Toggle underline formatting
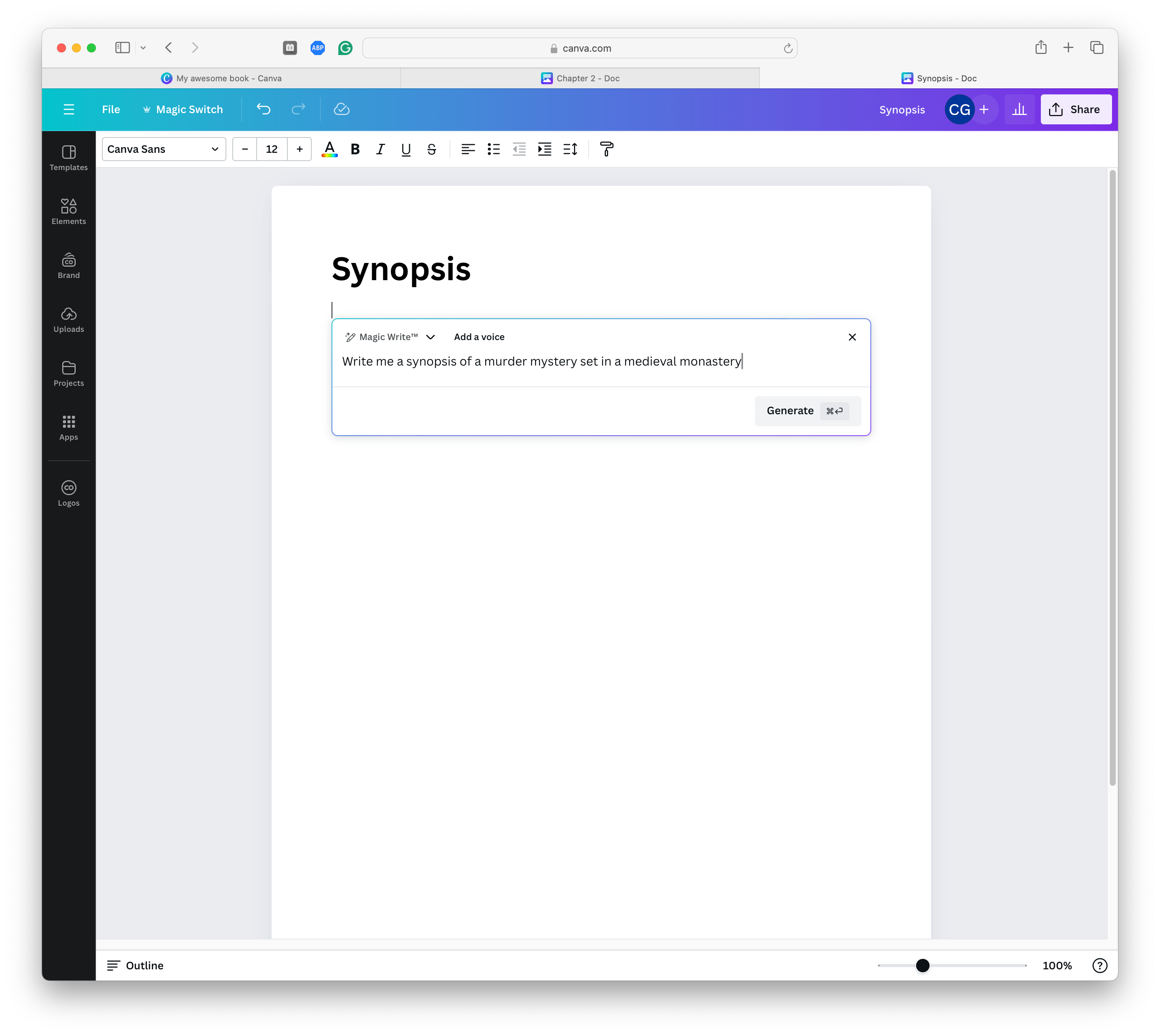Viewport: 1160px width, 1036px height. 405,149
